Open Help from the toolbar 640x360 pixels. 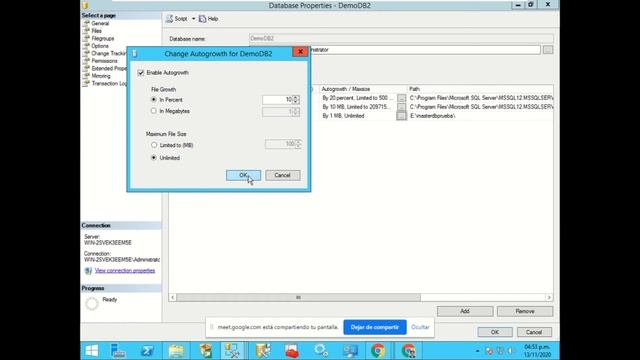coord(209,19)
